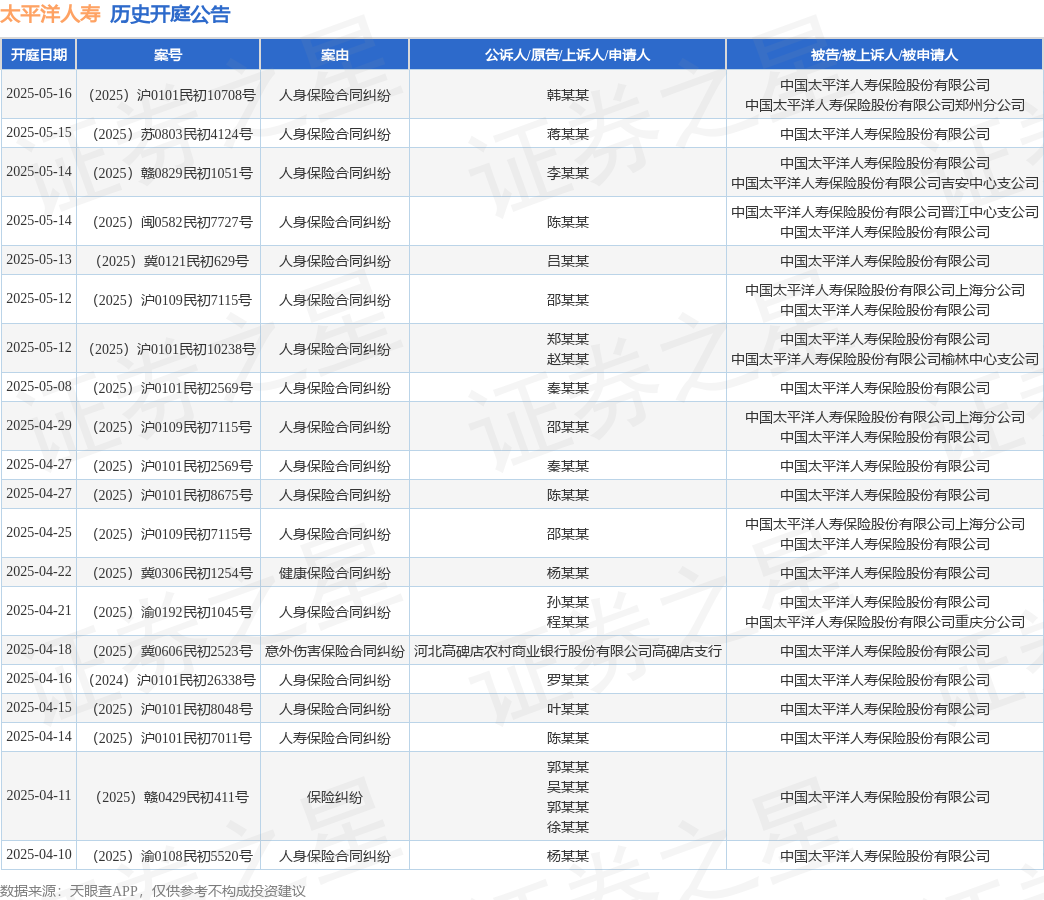Click plaintiff 韩某某

coord(567,95)
